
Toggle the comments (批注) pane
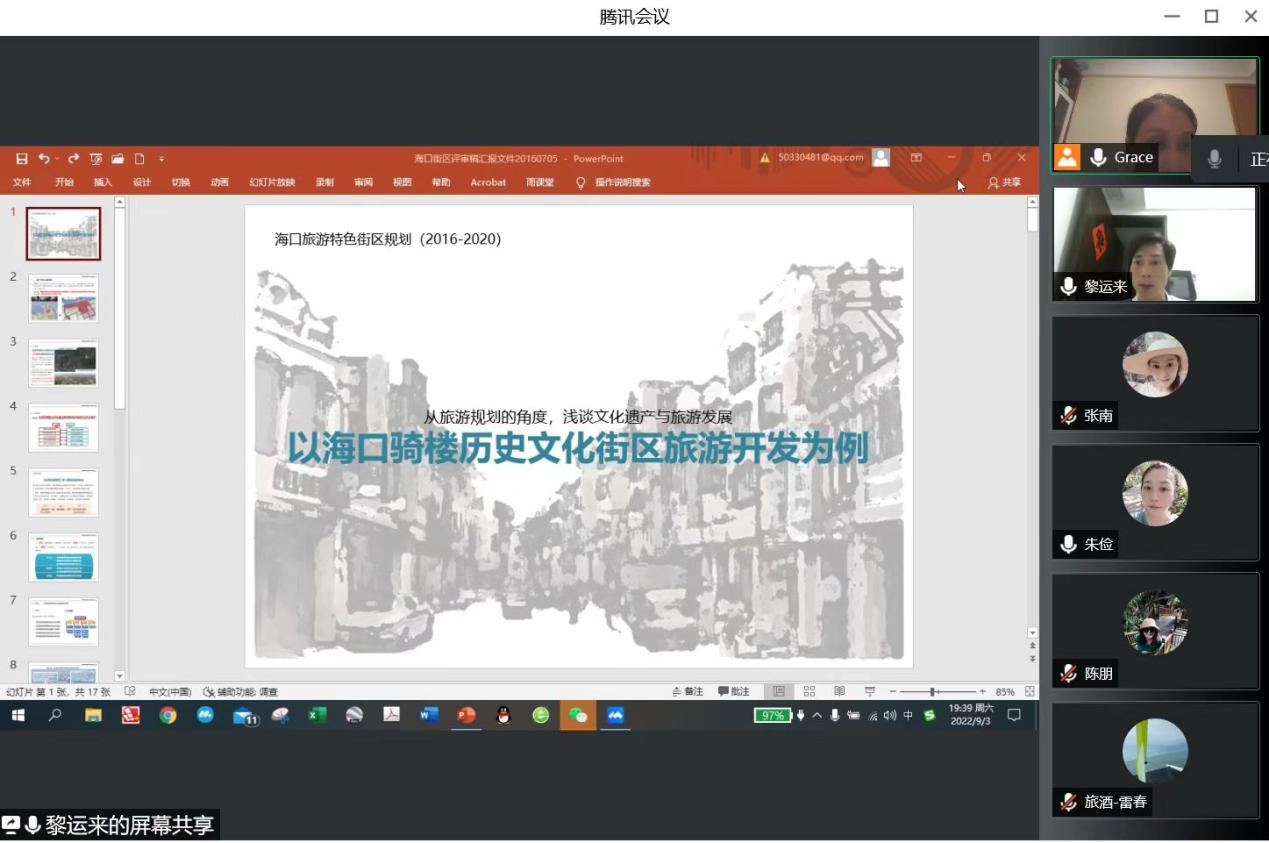[733, 692]
